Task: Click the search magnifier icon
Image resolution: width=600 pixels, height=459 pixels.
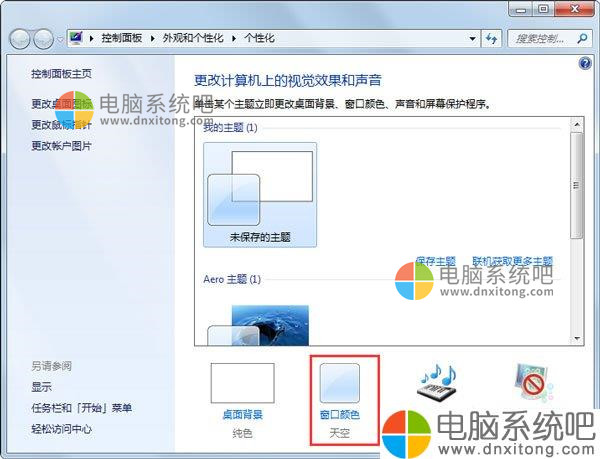Action: pos(582,38)
